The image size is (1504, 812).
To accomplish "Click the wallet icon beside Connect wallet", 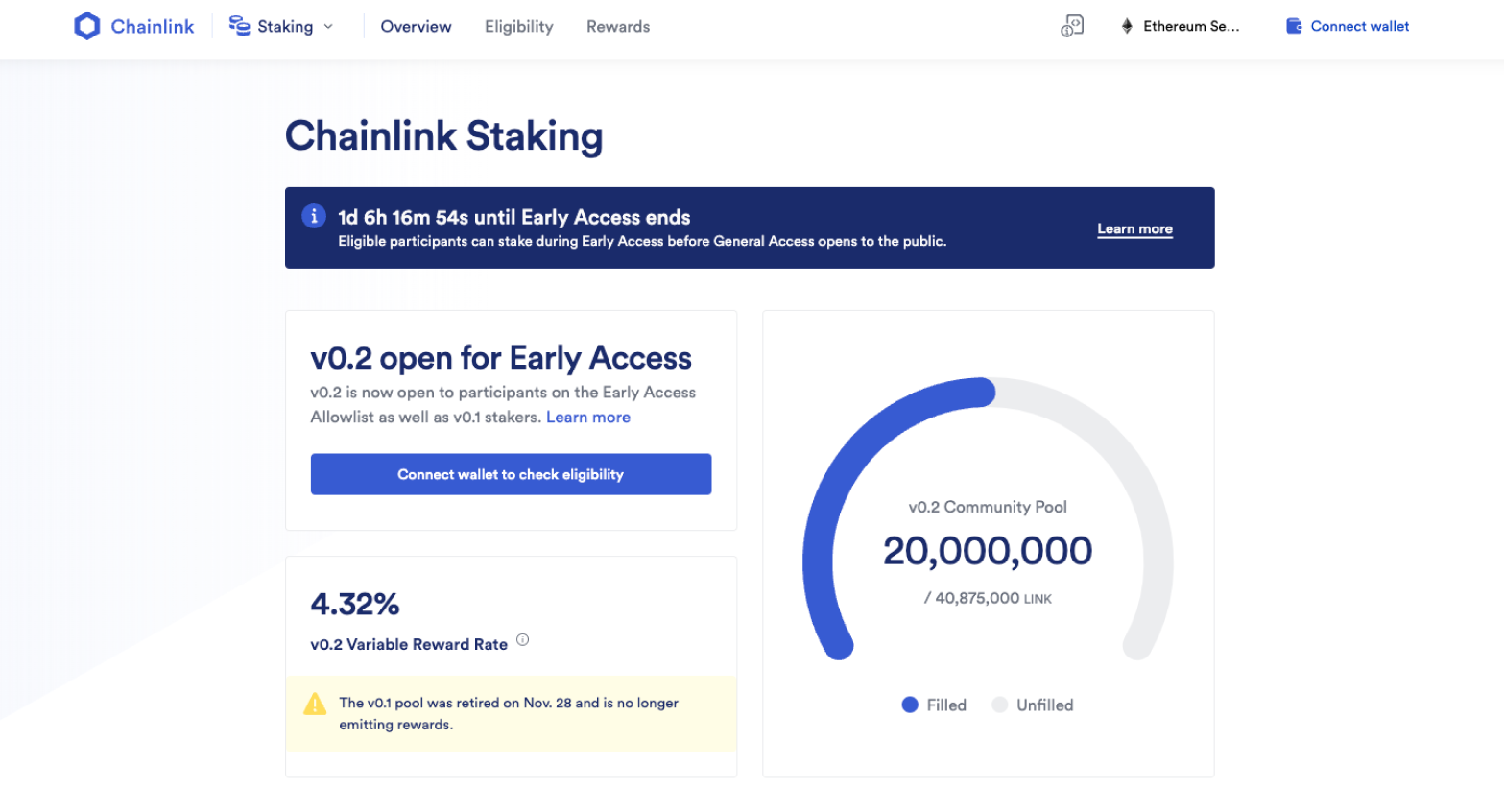I will (1294, 26).
